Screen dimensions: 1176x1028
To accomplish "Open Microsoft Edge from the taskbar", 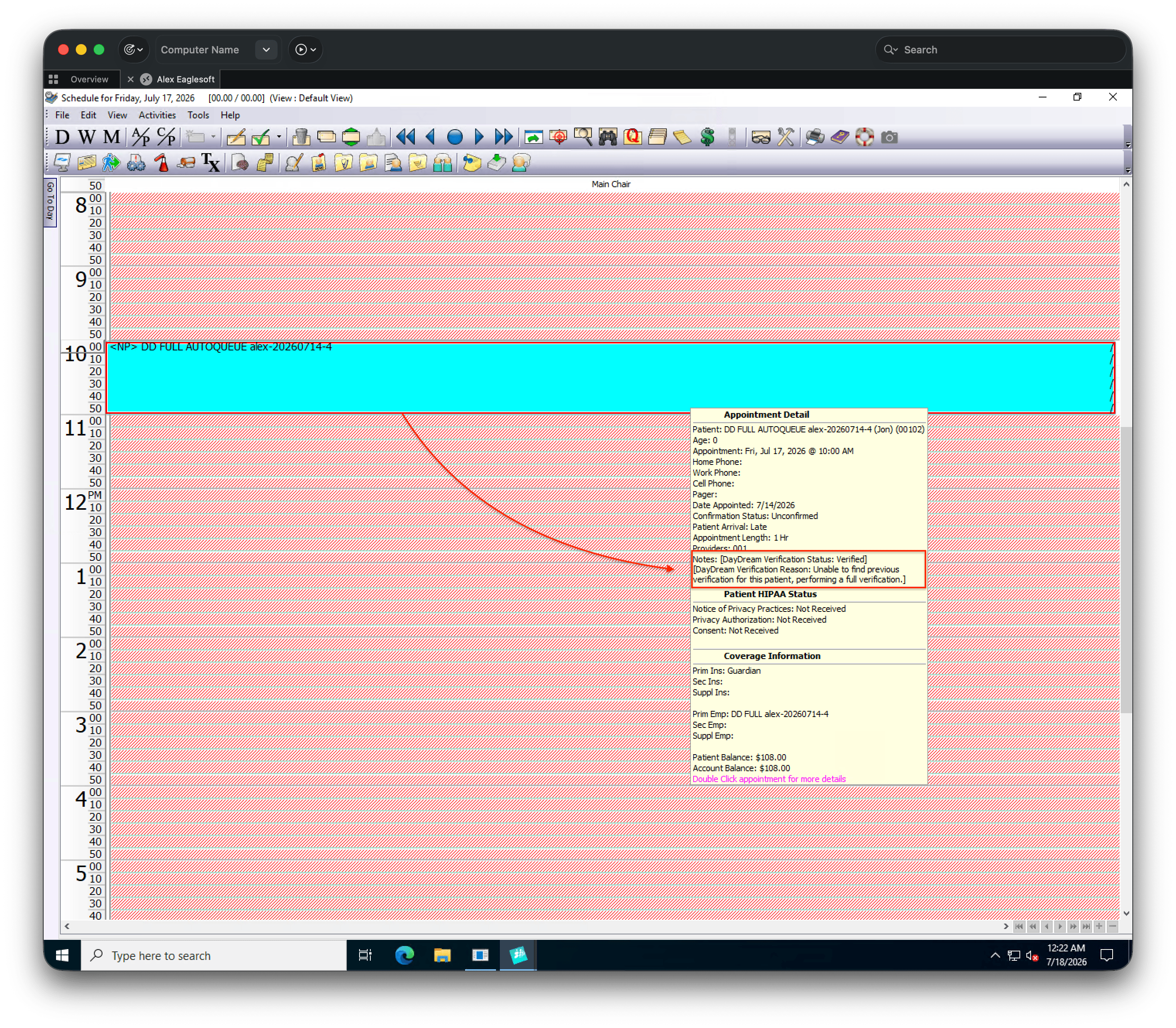I will click(404, 955).
